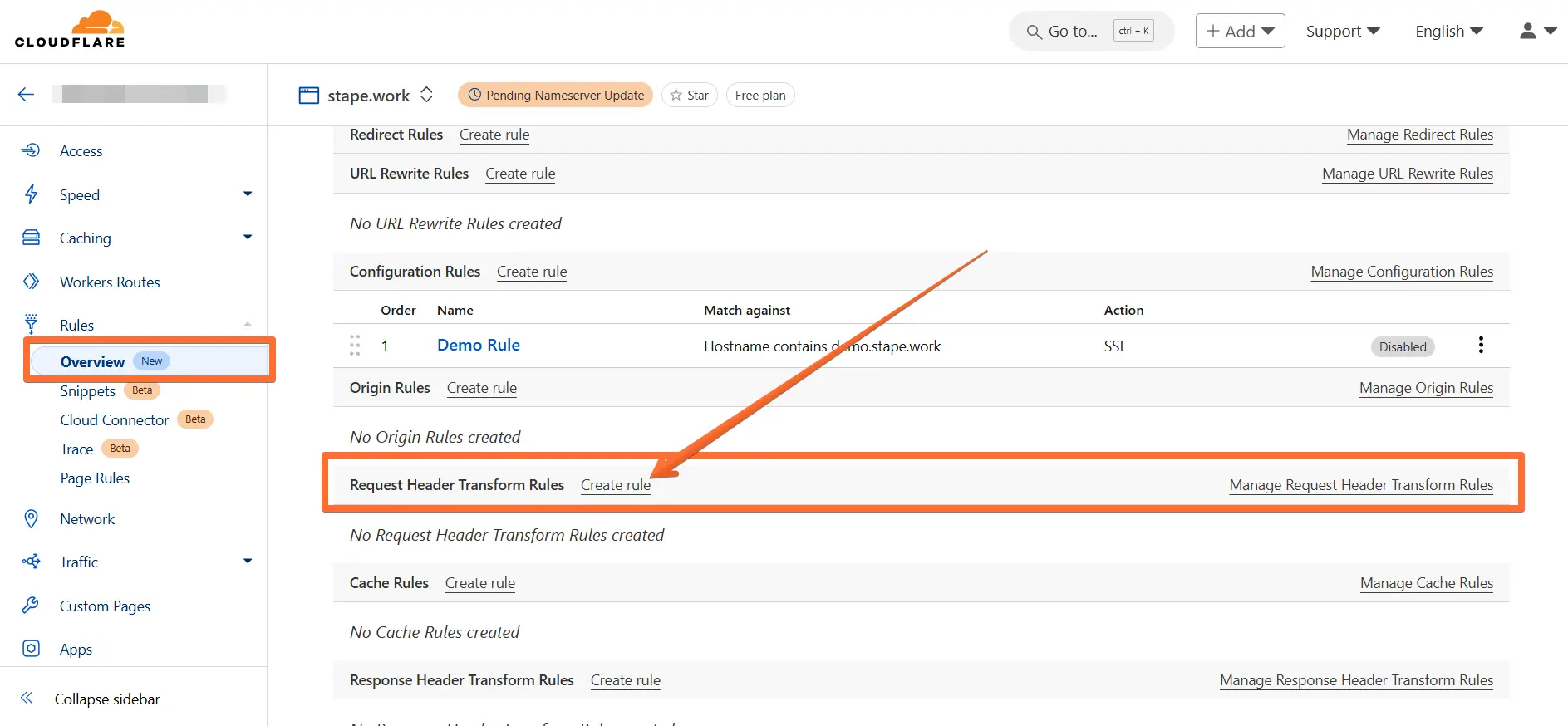The height and width of the screenshot is (726, 1568).
Task: Open Manage Cache Rules link
Action: pyautogui.click(x=1427, y=583)
